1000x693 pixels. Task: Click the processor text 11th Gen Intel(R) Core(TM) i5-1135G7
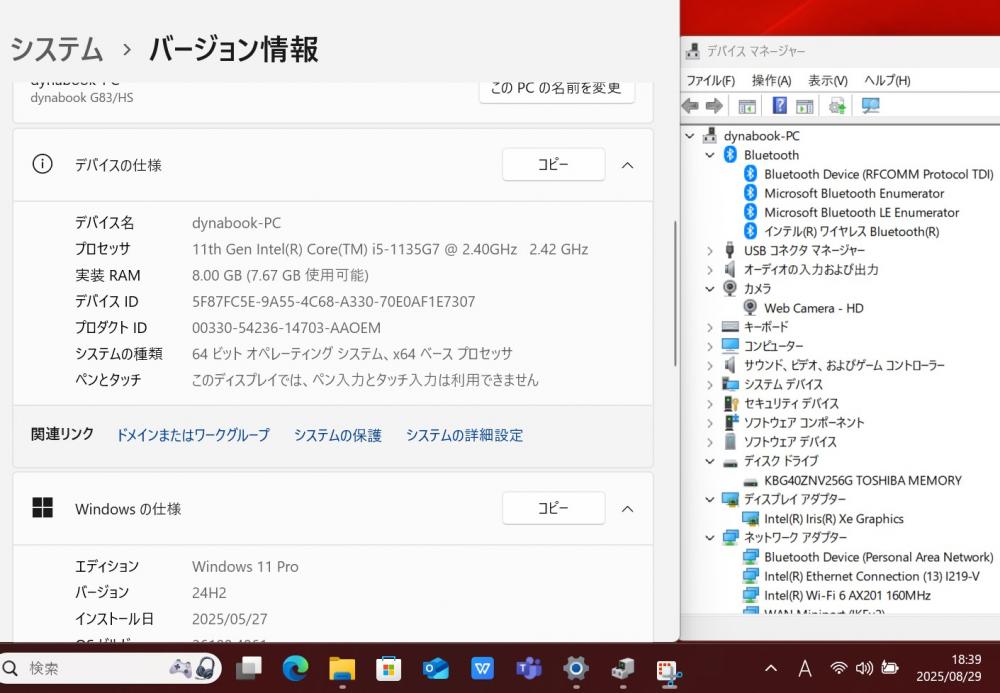[316, 249]
